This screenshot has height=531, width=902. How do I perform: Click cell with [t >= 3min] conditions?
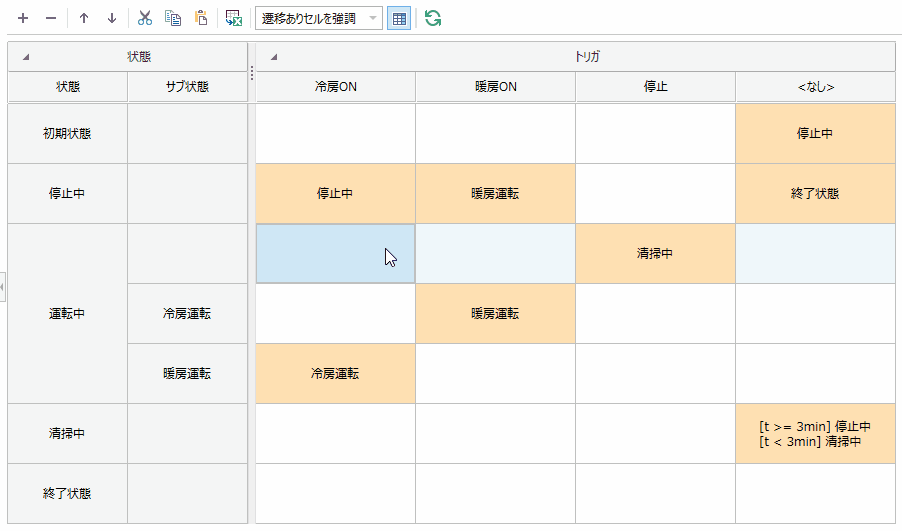(x=815, y=433)
